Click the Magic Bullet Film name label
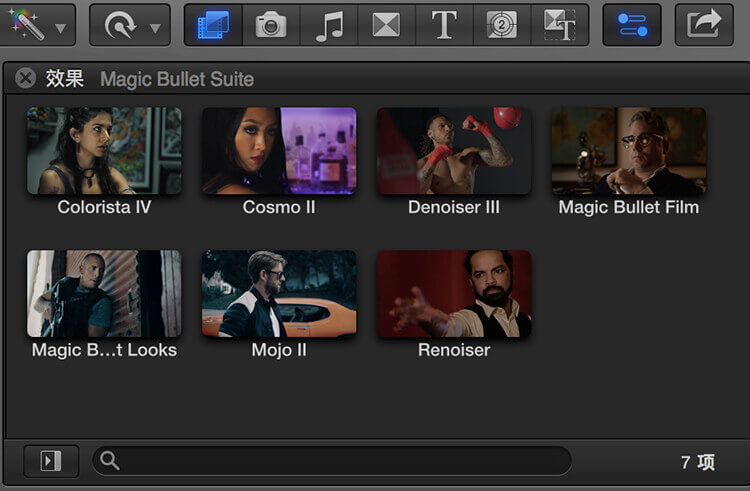The image size is (750, 491). [629, 207]
